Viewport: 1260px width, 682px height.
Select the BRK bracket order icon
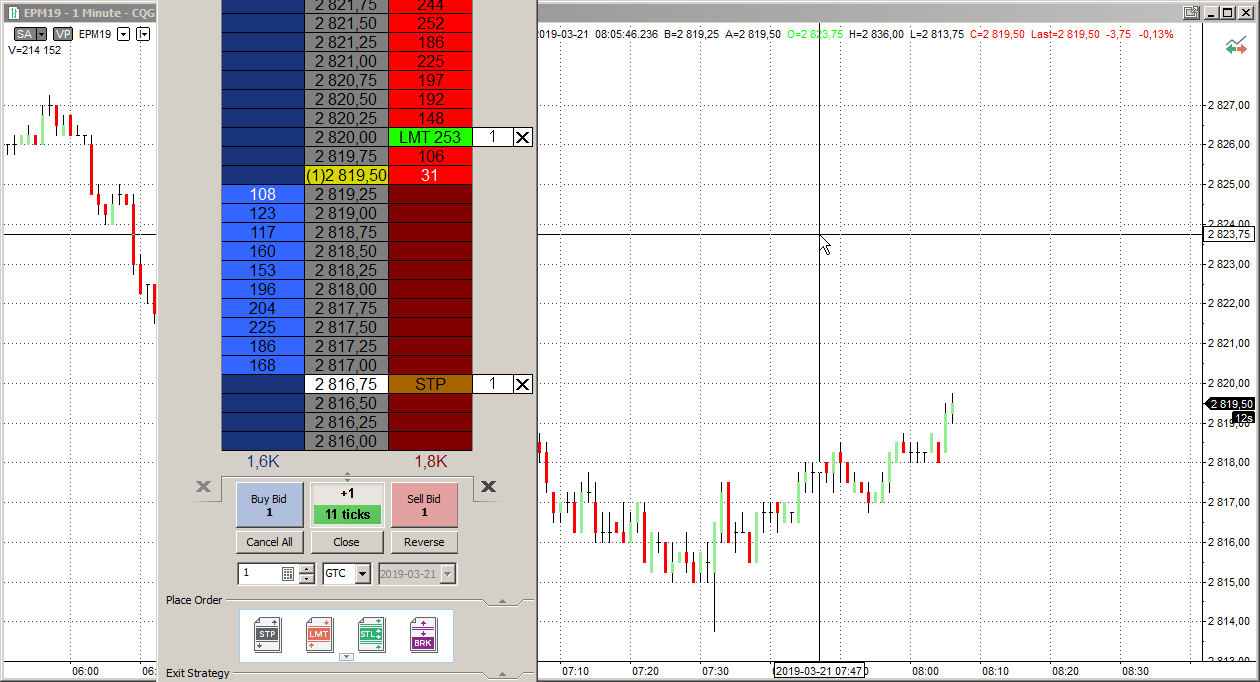[423, 635]
